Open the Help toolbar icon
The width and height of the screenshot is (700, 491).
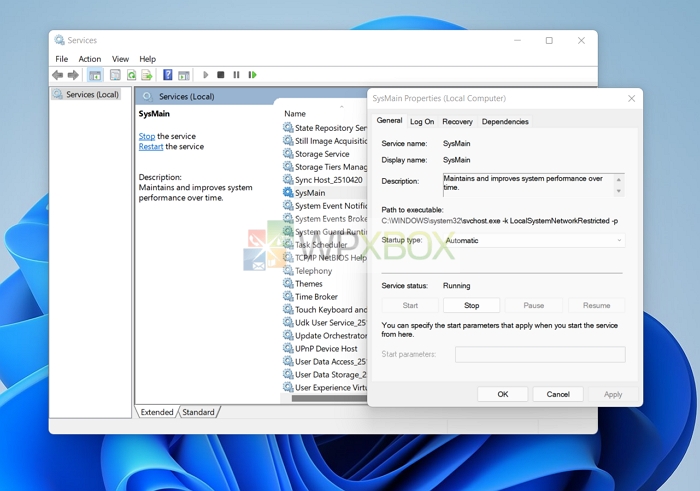(167, 75)
